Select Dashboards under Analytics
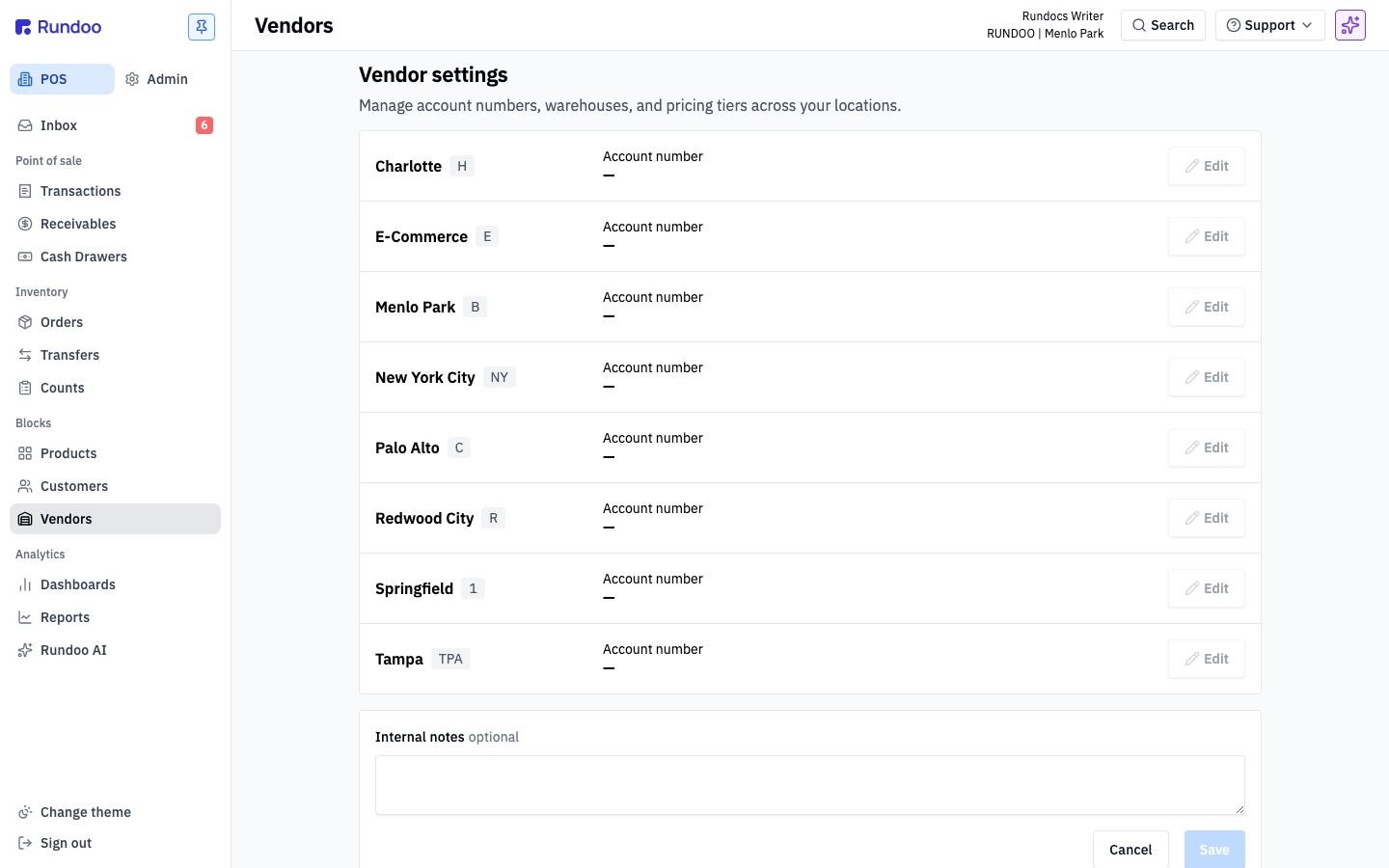The width and height of the screenshot is (1389, 868). click(115, 584)
